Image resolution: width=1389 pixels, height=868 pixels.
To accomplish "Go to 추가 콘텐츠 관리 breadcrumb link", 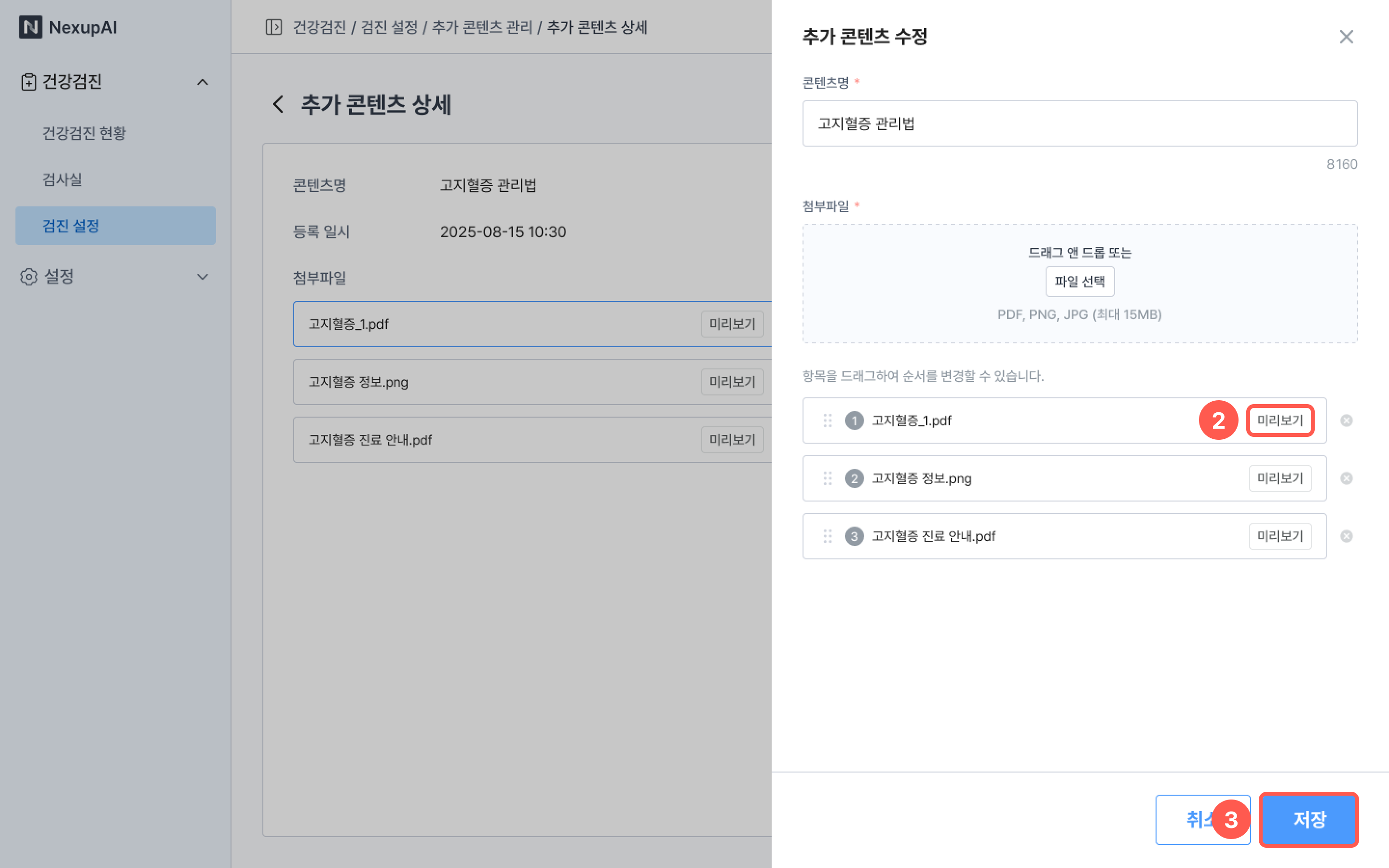I will pos(482,27).
